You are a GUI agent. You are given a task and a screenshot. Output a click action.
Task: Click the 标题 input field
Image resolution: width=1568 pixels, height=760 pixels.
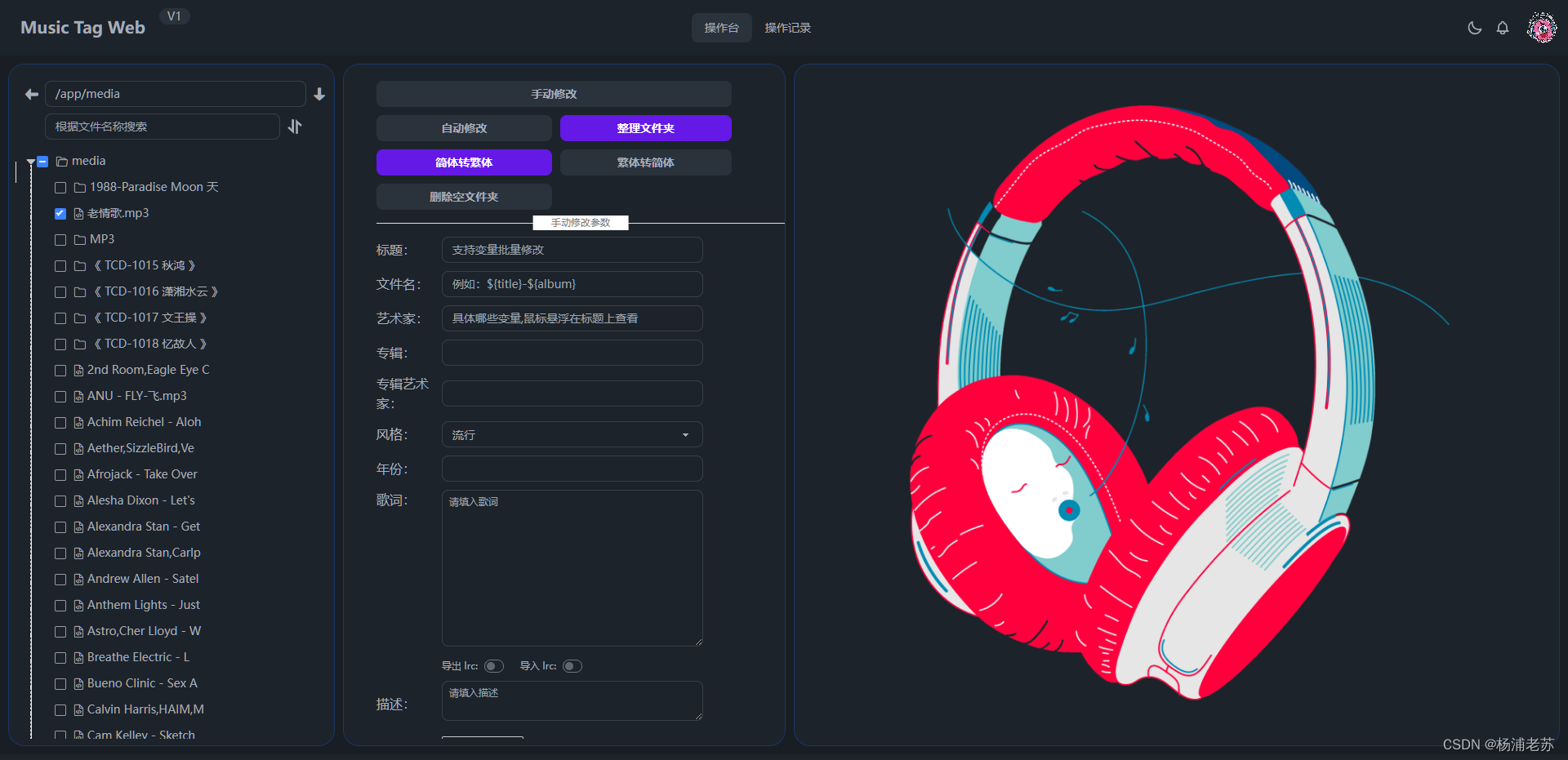point(572,250)
